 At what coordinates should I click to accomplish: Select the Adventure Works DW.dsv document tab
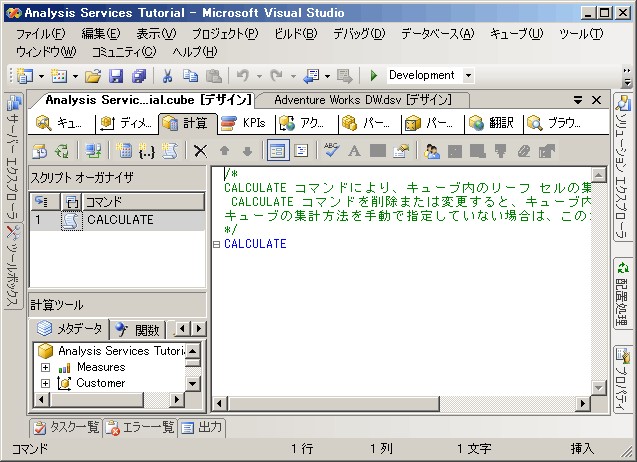point(362,100)
